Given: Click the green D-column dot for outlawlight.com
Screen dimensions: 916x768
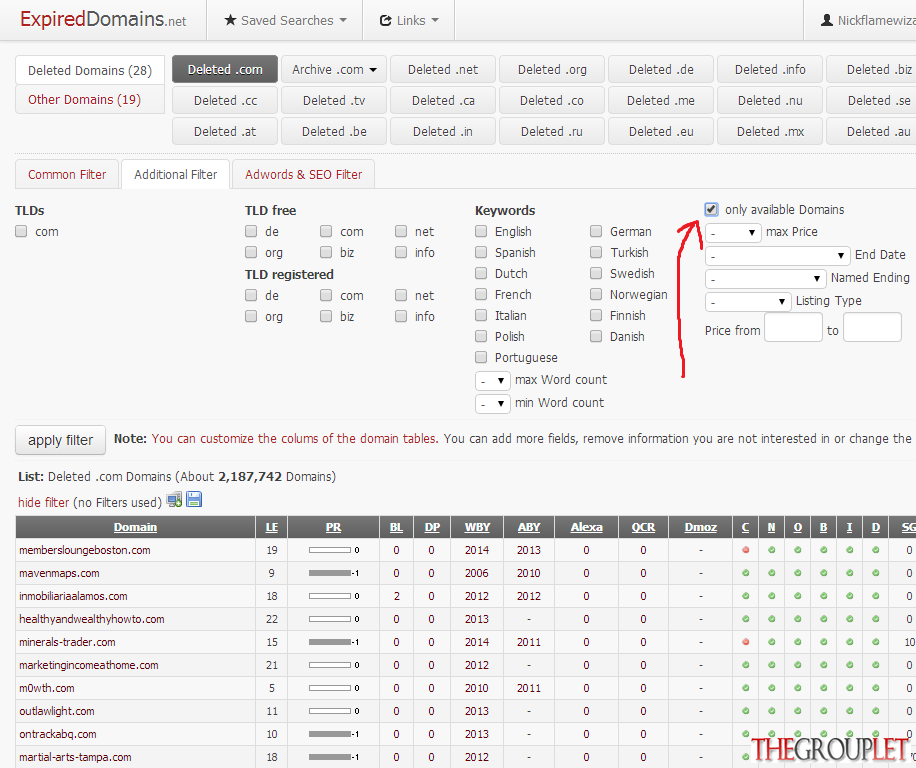Looking at the screenshot, I should pyautogui.click(x=876, y=711).
